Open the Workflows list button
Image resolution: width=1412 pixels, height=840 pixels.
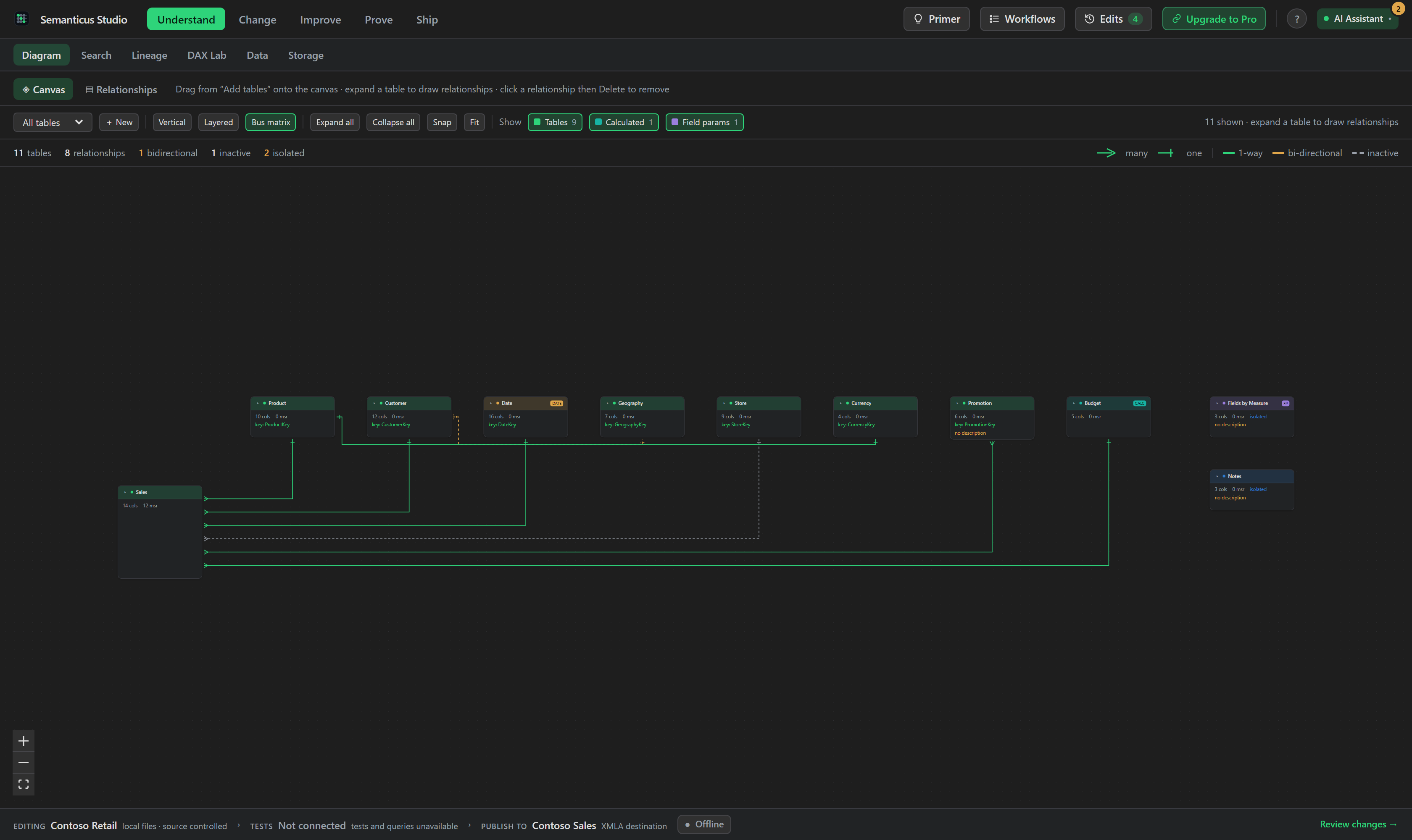coord(1022,19)
